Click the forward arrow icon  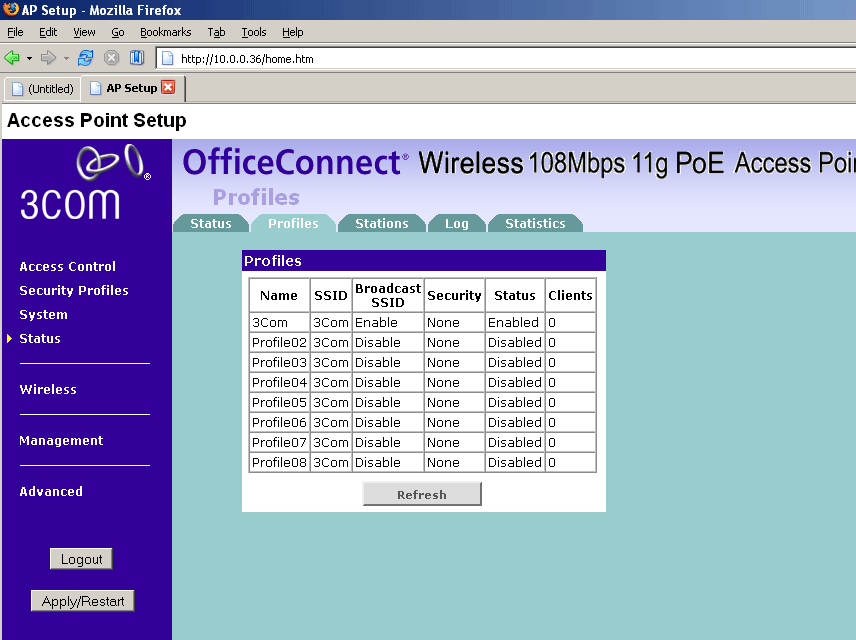pyautogui.click(x=49, y=57)
